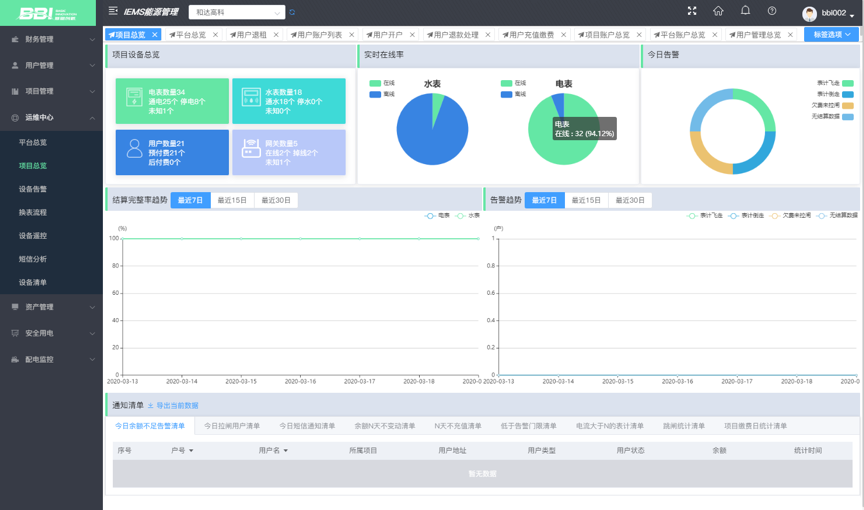Viewport: 864px width, 510px height.
Task: Go to home via the house icon
Action: (x=718, y=10)
